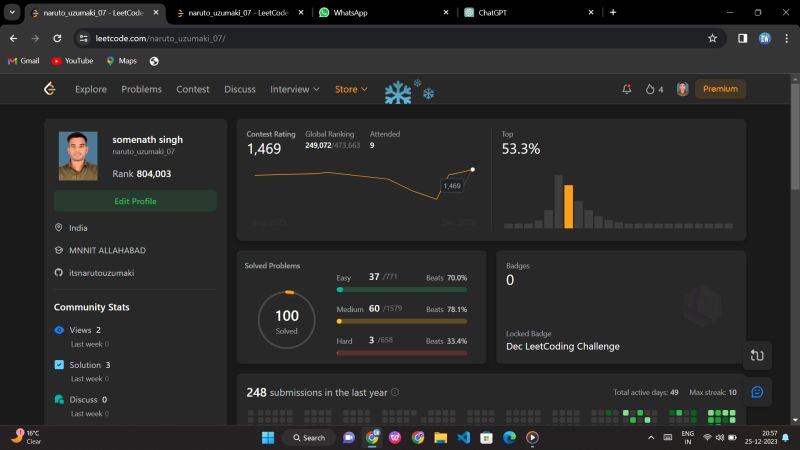Click the Premium button
The height and width of the screenshot is (450, 800).
tap(720, 89)
